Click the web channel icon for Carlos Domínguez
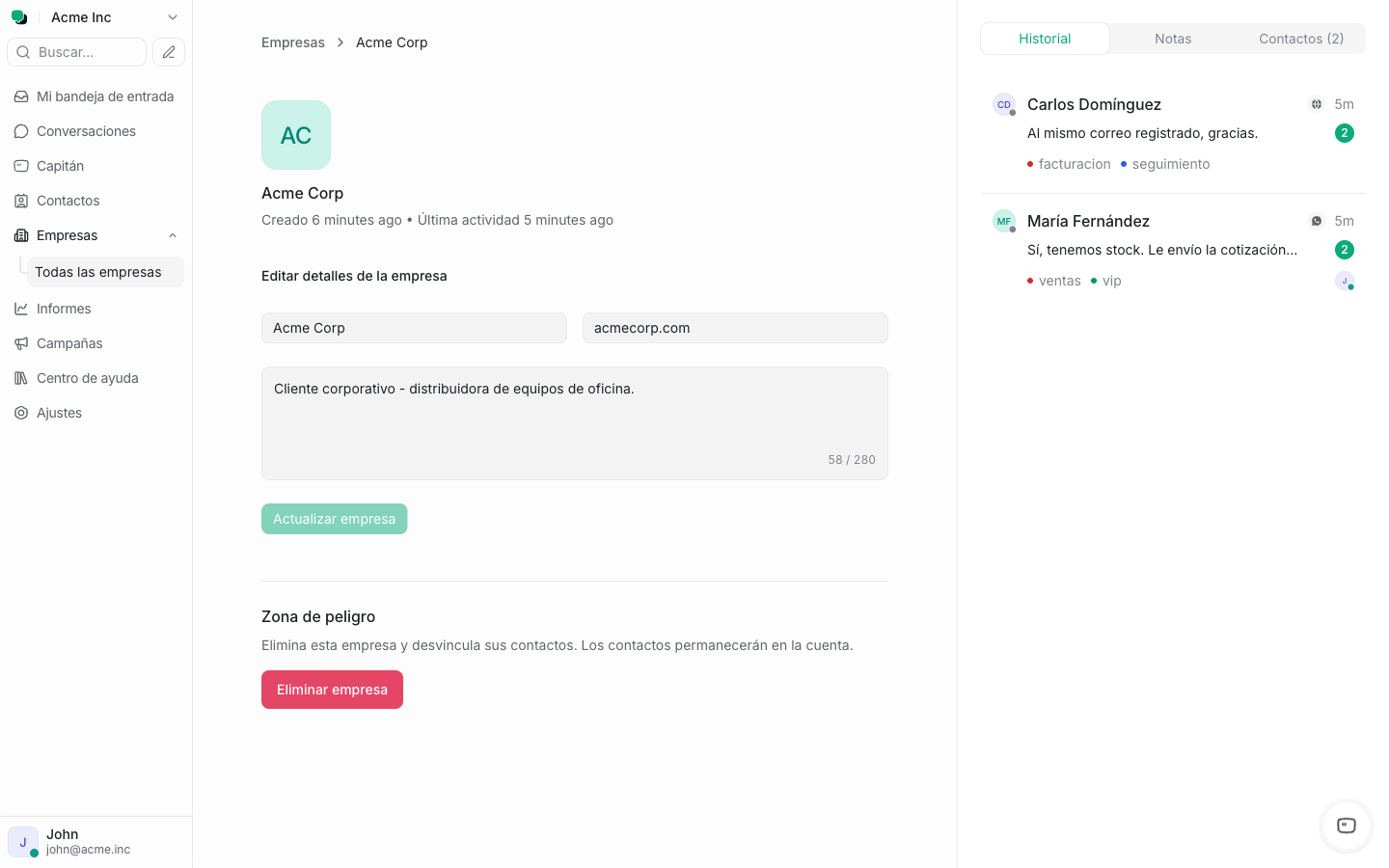Image resolution: width=1389 pixels, height=868 pixels. coord(1317,104)
